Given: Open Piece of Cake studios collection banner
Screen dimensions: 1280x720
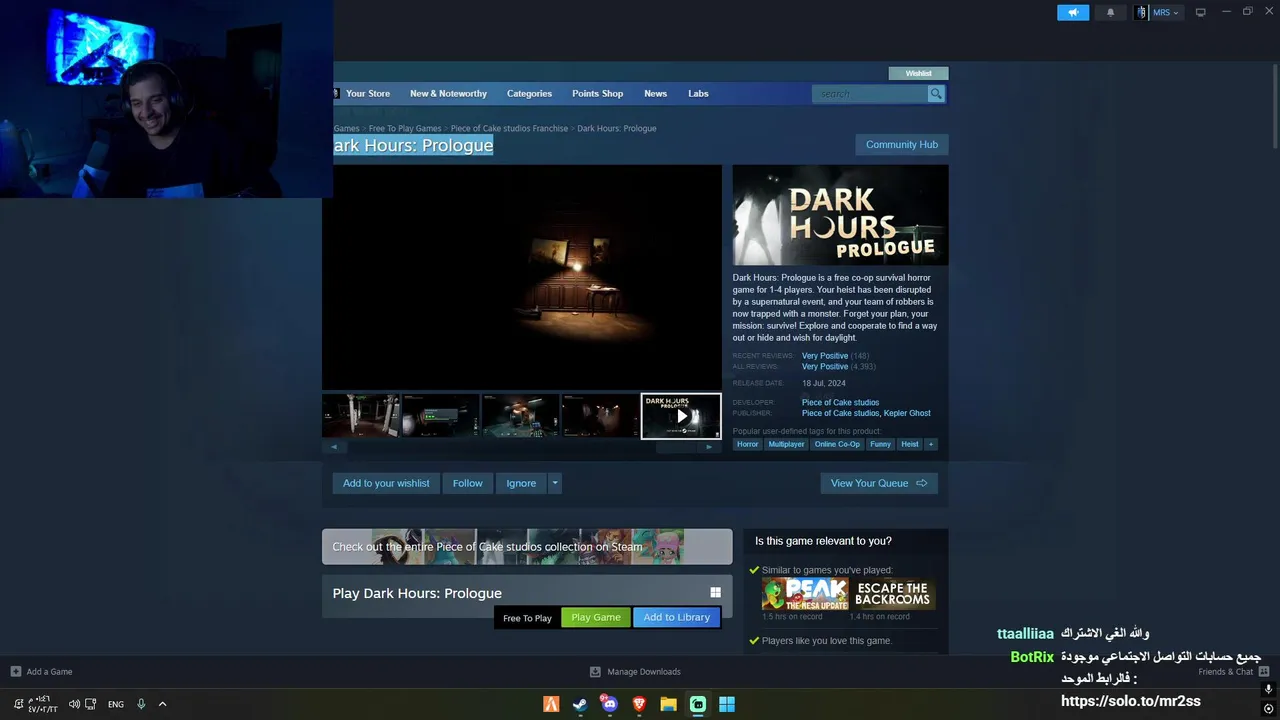Looking at the screenshot, I should coord(527,547).
